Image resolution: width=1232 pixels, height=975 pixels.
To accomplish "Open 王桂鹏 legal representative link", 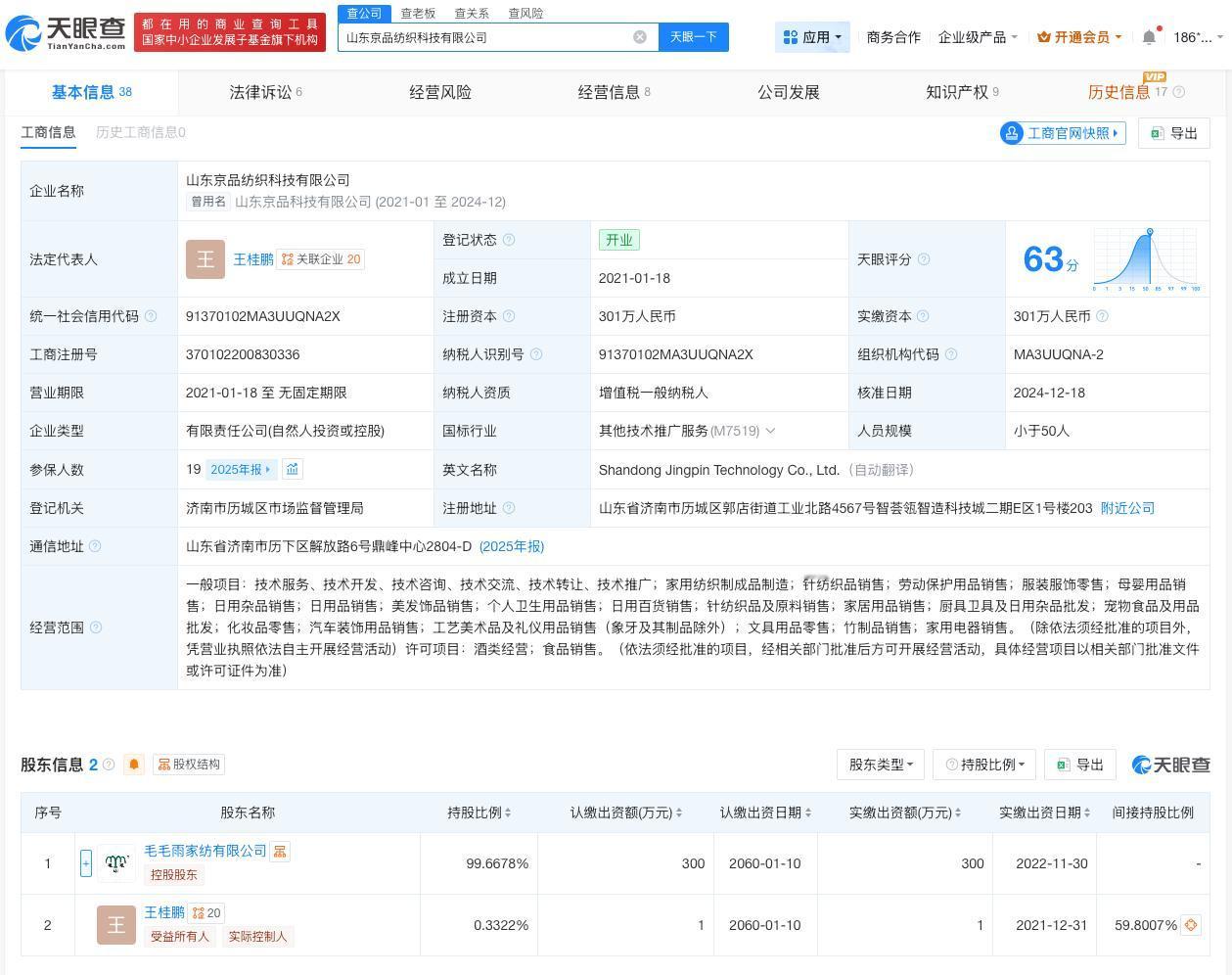I will (253, 259).
